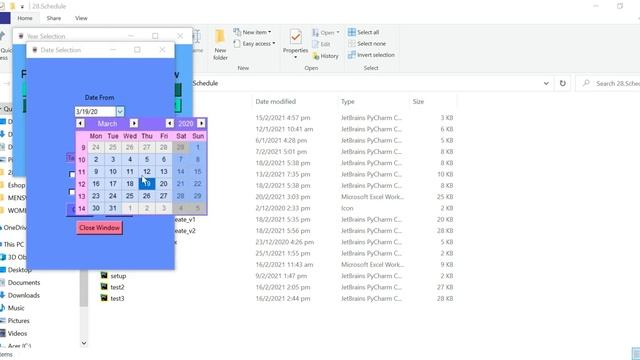Image resolution: width=640 pixels, height=360 pixels.
Task: Open Downloads in the navigation pane
Action: click(x=23, y=295)
